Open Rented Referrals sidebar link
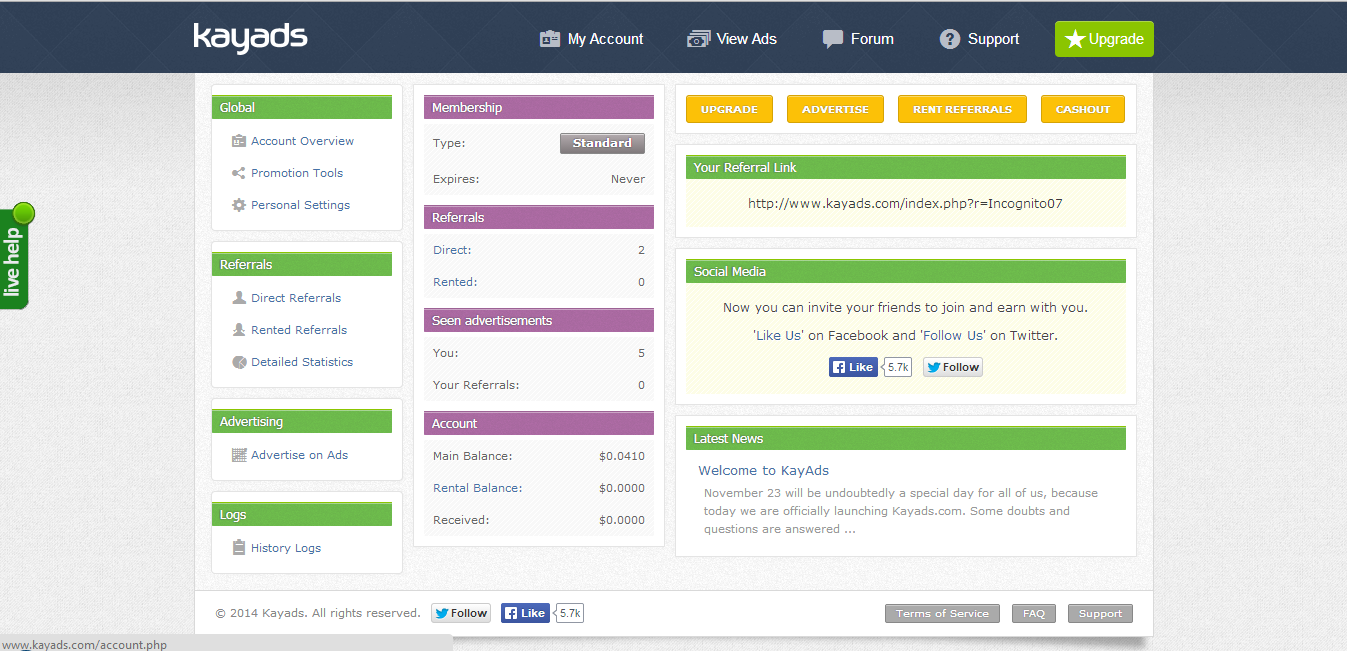Screen dimensions: 1347x651 pos(299,330)
